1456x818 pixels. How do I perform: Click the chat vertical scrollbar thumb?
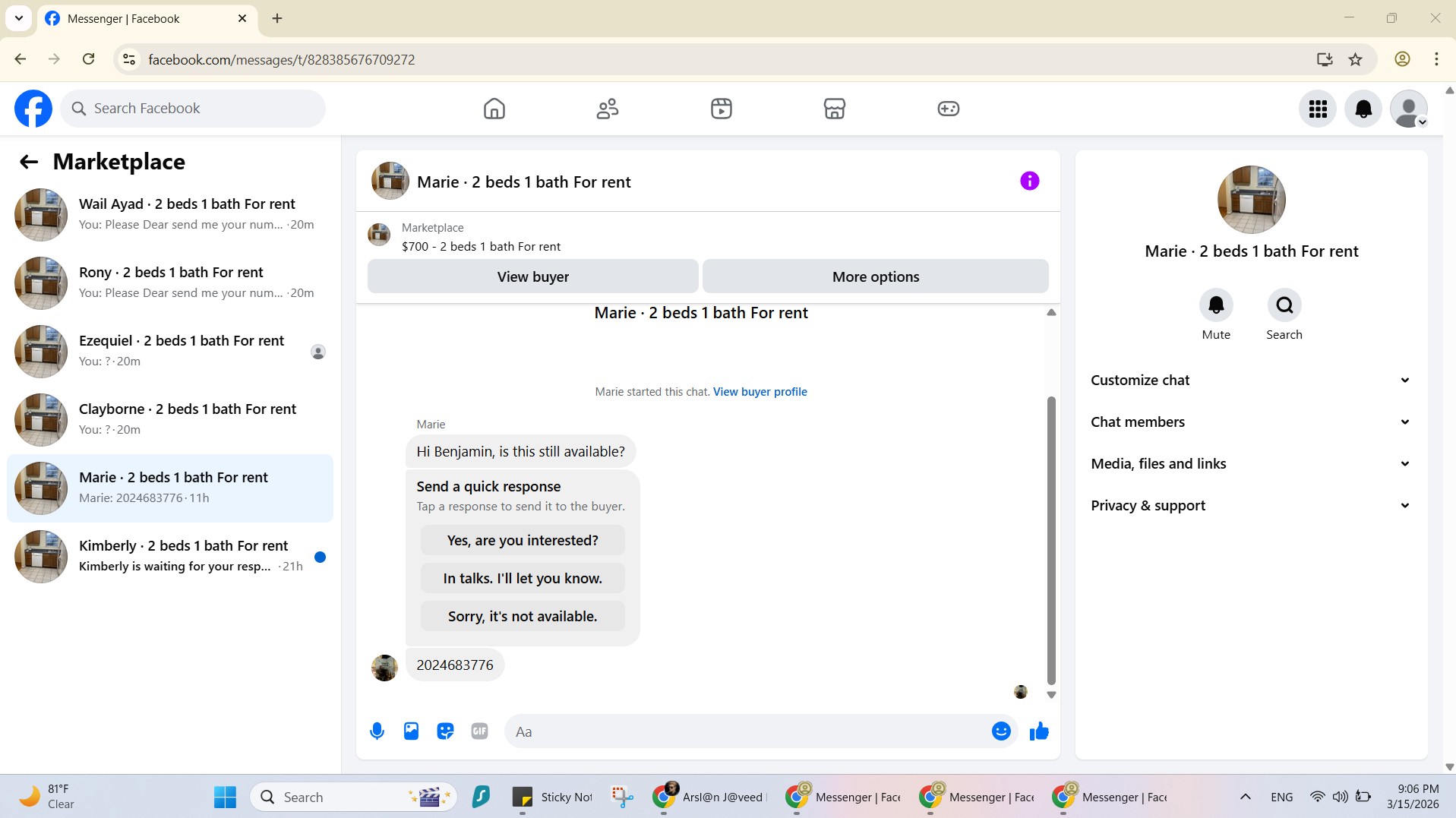[x=1051, y=540]
